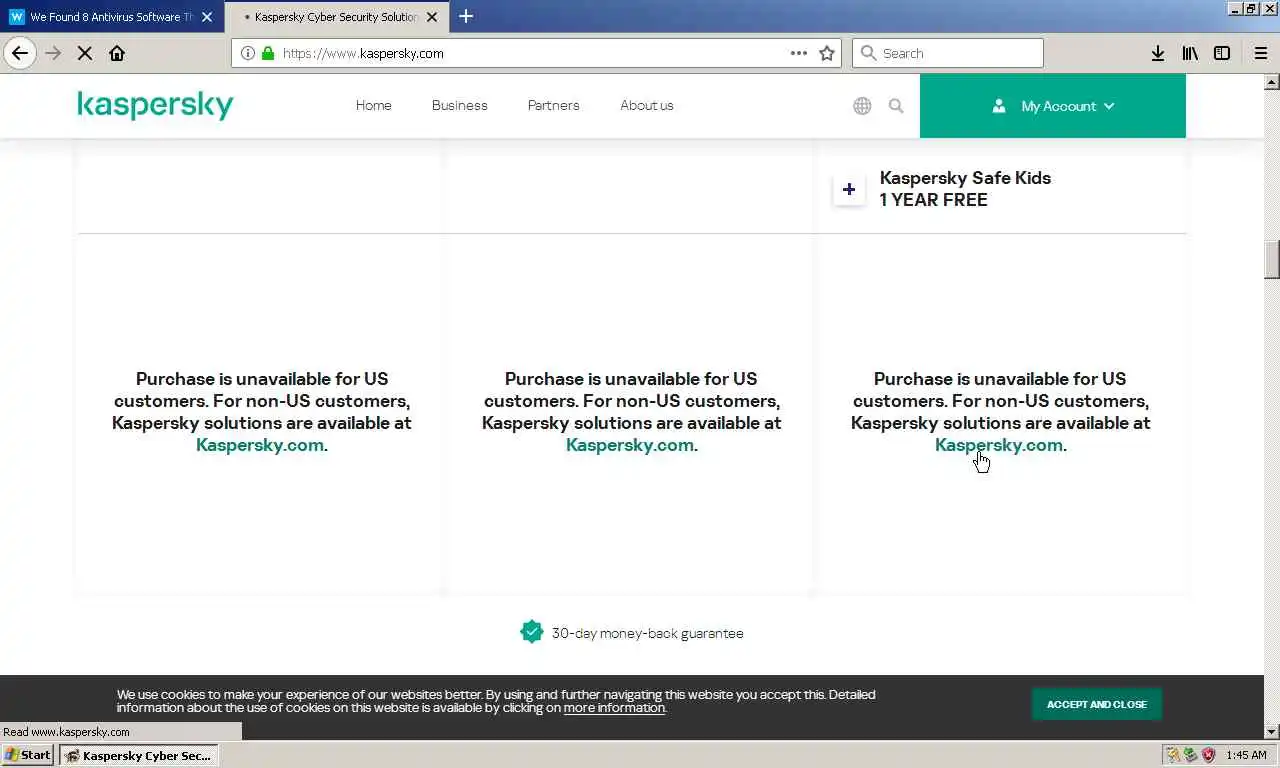Click the vertical scrollbar thumb
The width and height of the screenshot is (1280, 768).
click(x=1272, y=260)
